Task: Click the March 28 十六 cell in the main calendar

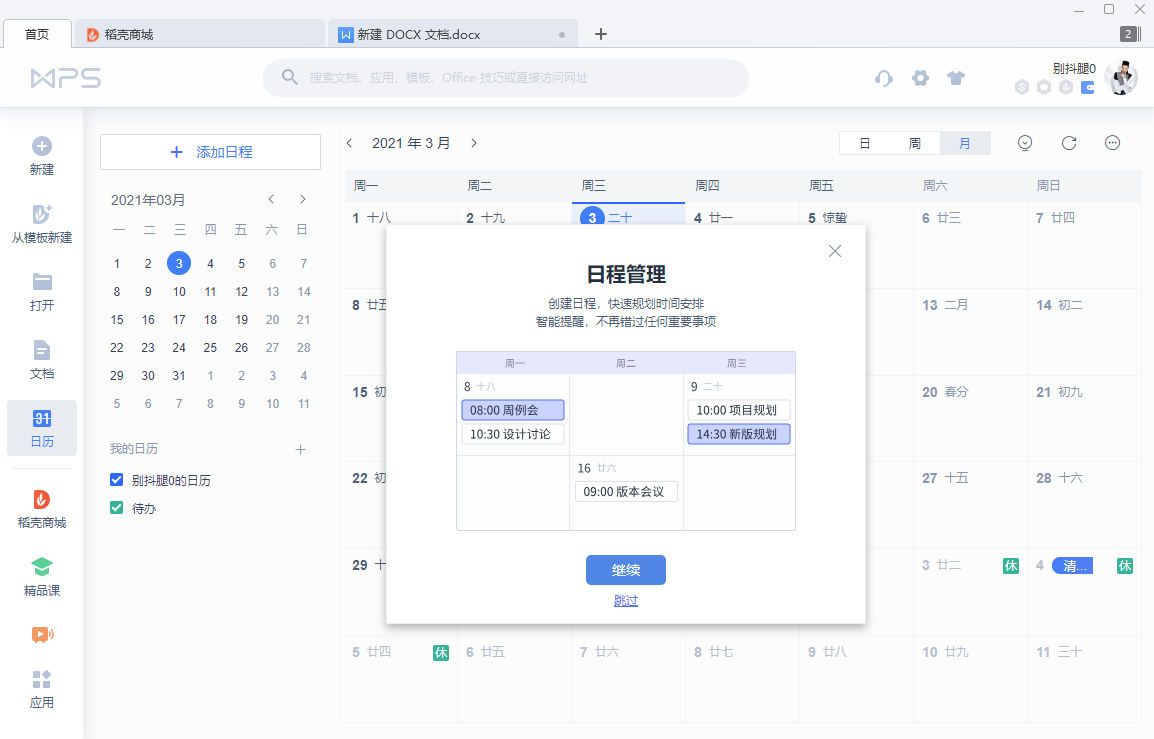Action: point(1084,505)
